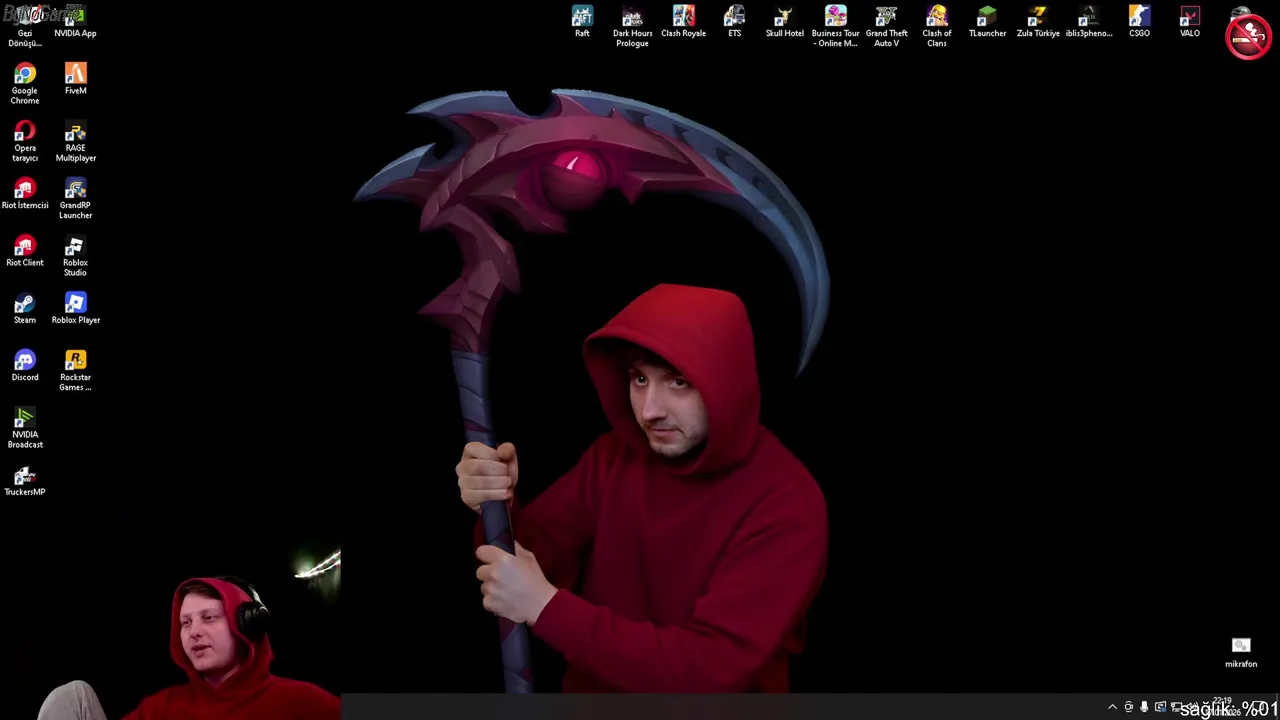This screenshot has height=720, width=1280.
Task: Select the mikrafon desktop file
Action: point(1241,653)
